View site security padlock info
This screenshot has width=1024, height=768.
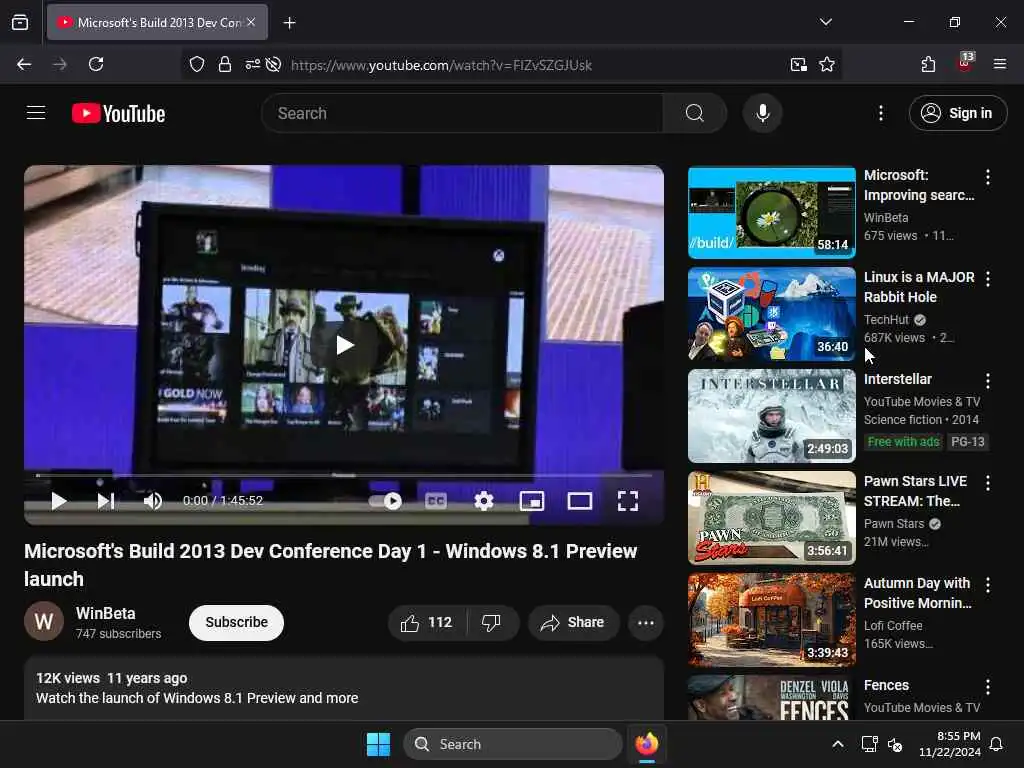225,64
